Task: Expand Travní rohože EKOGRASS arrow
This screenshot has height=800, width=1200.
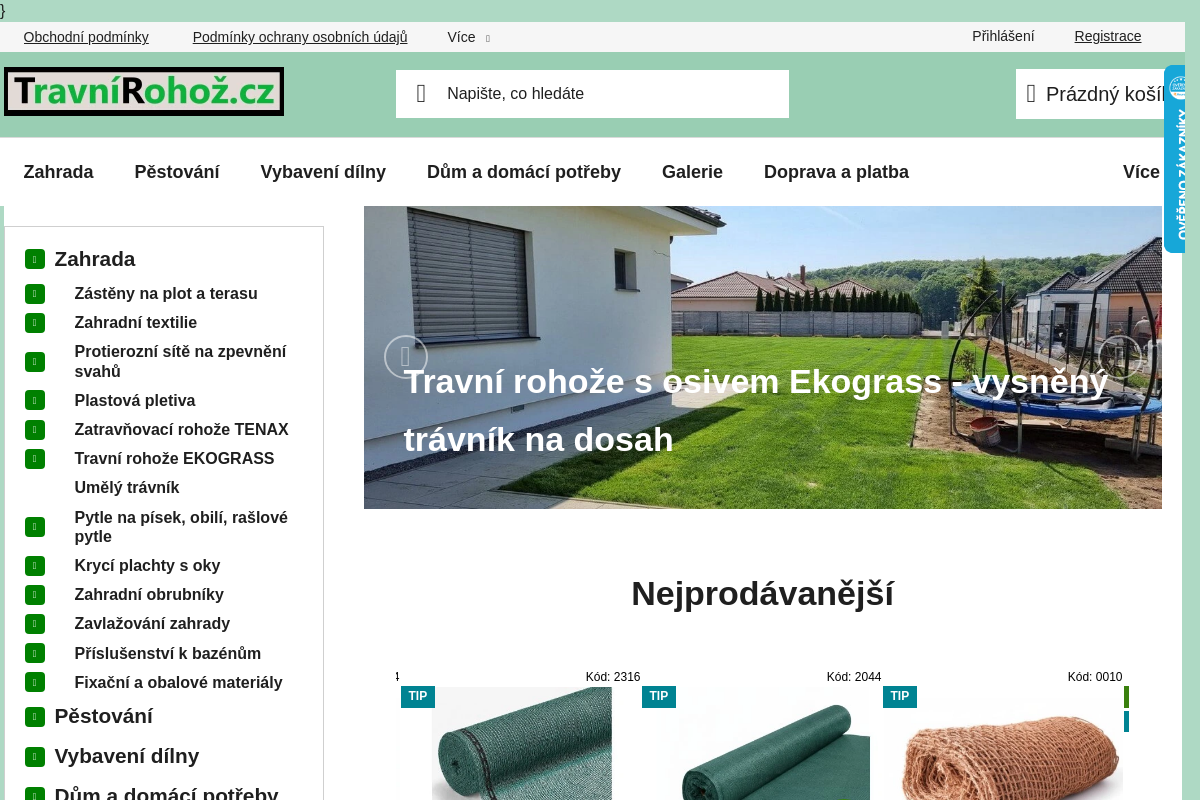Action: coord(35,459)
